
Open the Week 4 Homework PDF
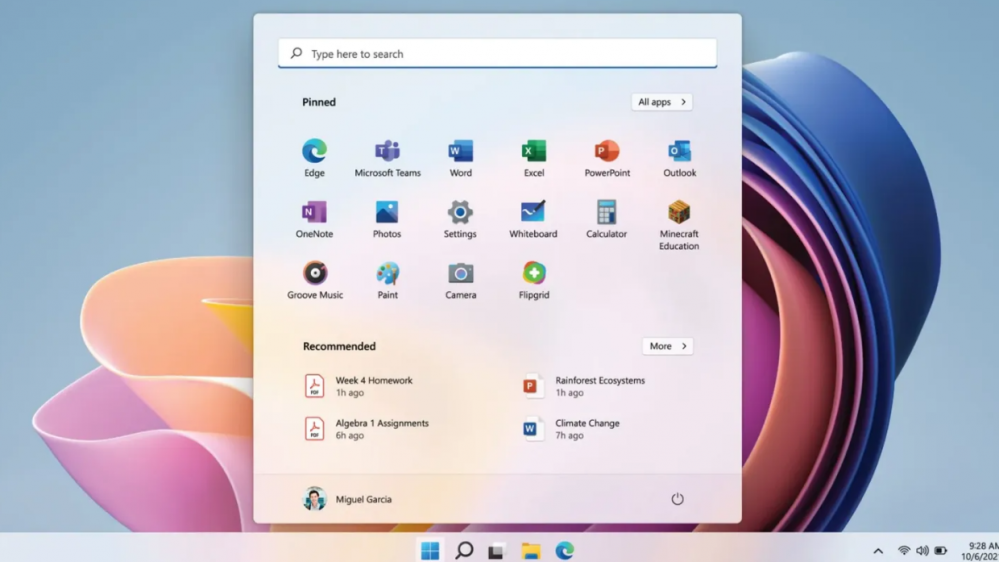[358, 386]
